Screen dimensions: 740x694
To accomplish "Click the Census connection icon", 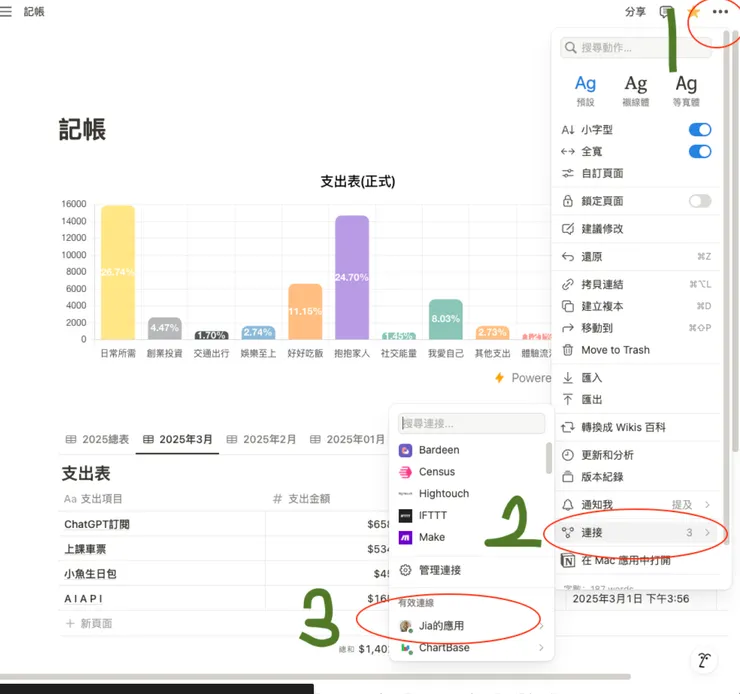I will pyautogui.click(x=405, y=472).
